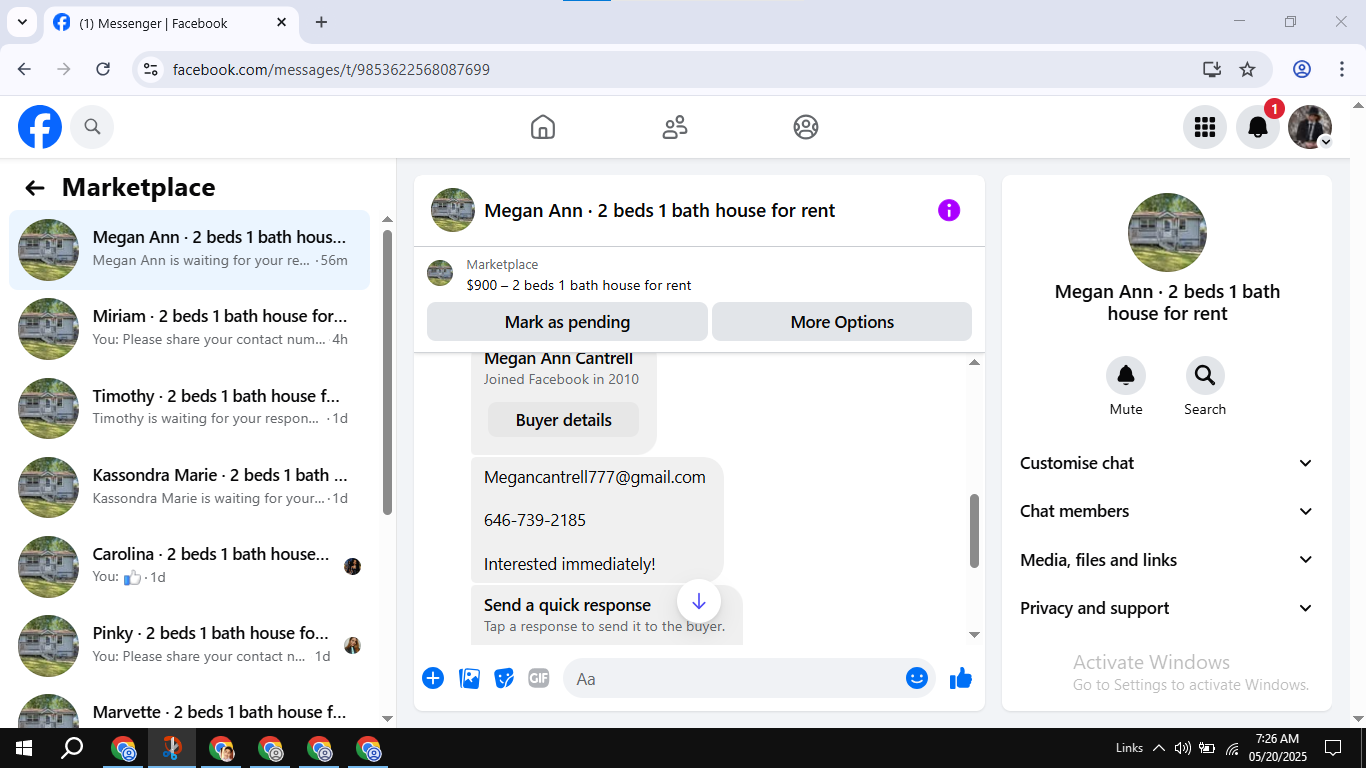
Task: Mute this conversation with the bell icon
Action: click(1126, 375)
